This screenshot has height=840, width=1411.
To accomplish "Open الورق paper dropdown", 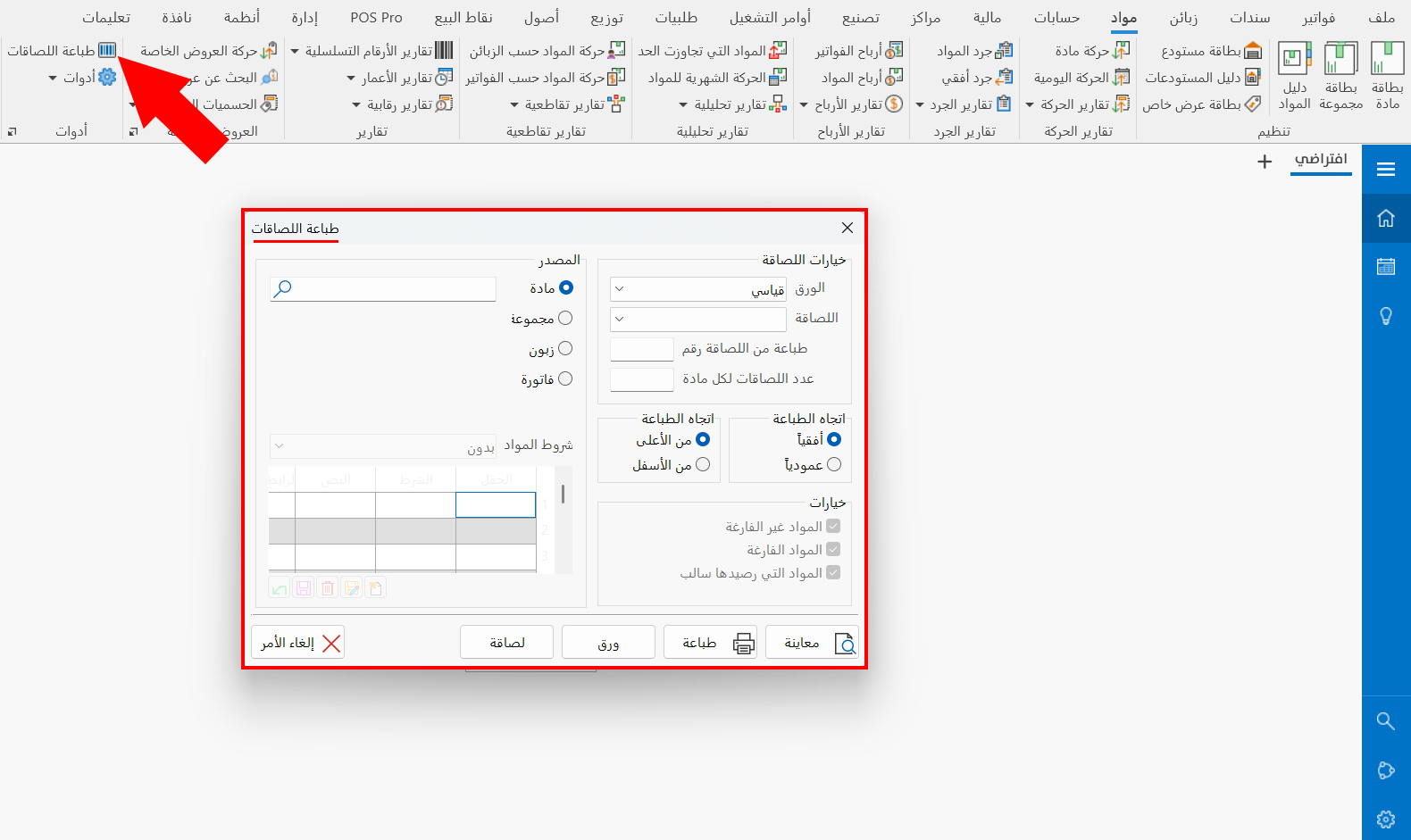I will coord(698,288).
